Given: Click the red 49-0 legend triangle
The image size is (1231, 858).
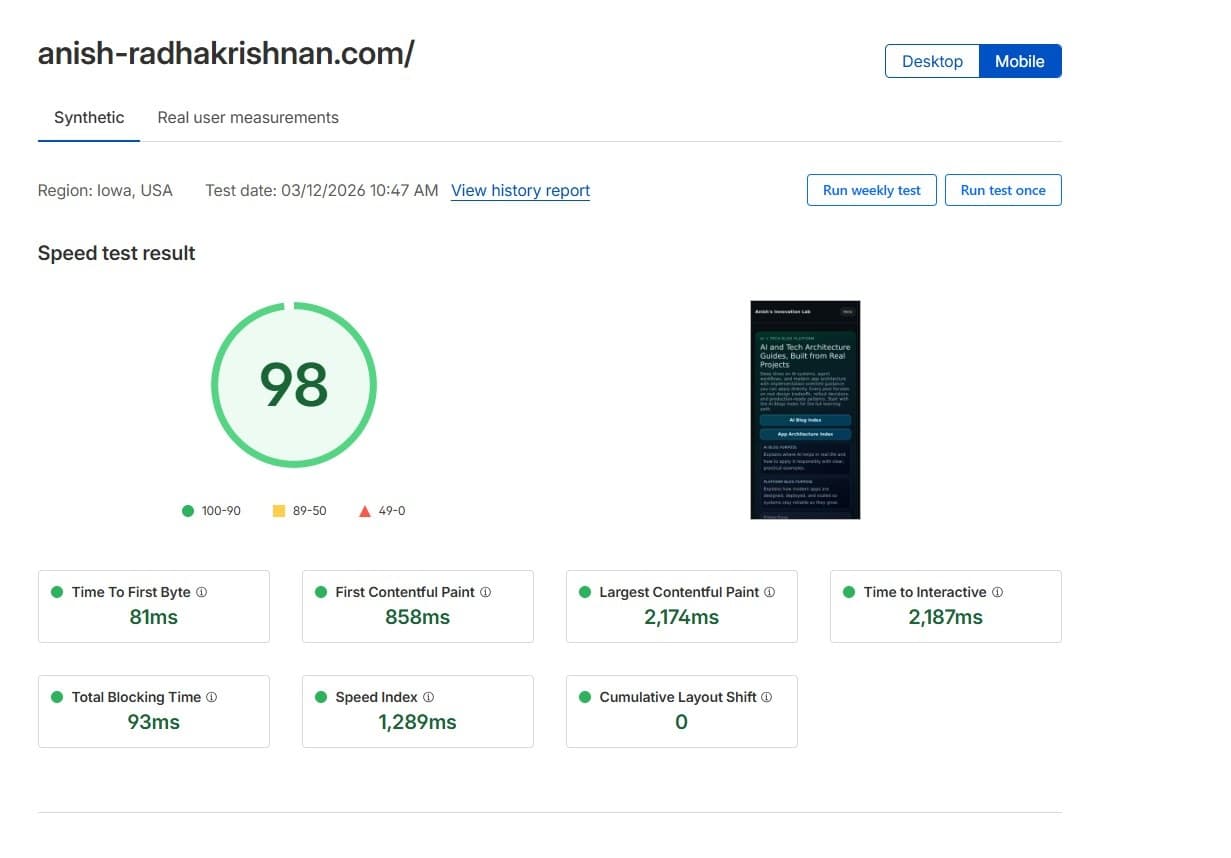Looking at the screenshot, I should coord(364,511).
